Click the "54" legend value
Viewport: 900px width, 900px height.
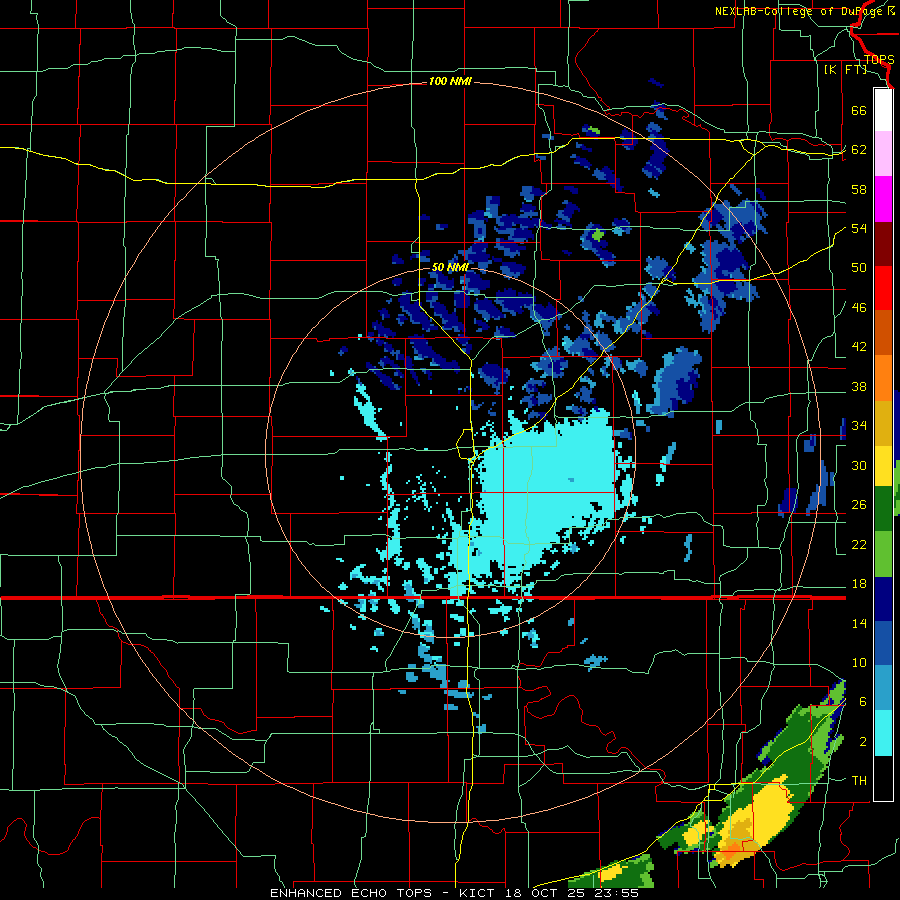pyautogui.click(x=859, y=228)
